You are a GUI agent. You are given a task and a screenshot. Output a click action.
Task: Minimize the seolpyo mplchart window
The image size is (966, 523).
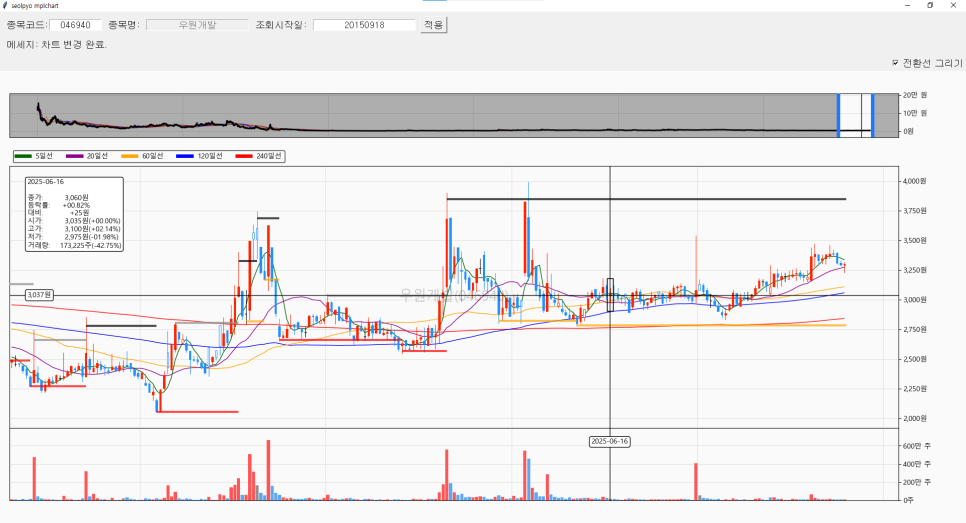click(x=907, y=5)
